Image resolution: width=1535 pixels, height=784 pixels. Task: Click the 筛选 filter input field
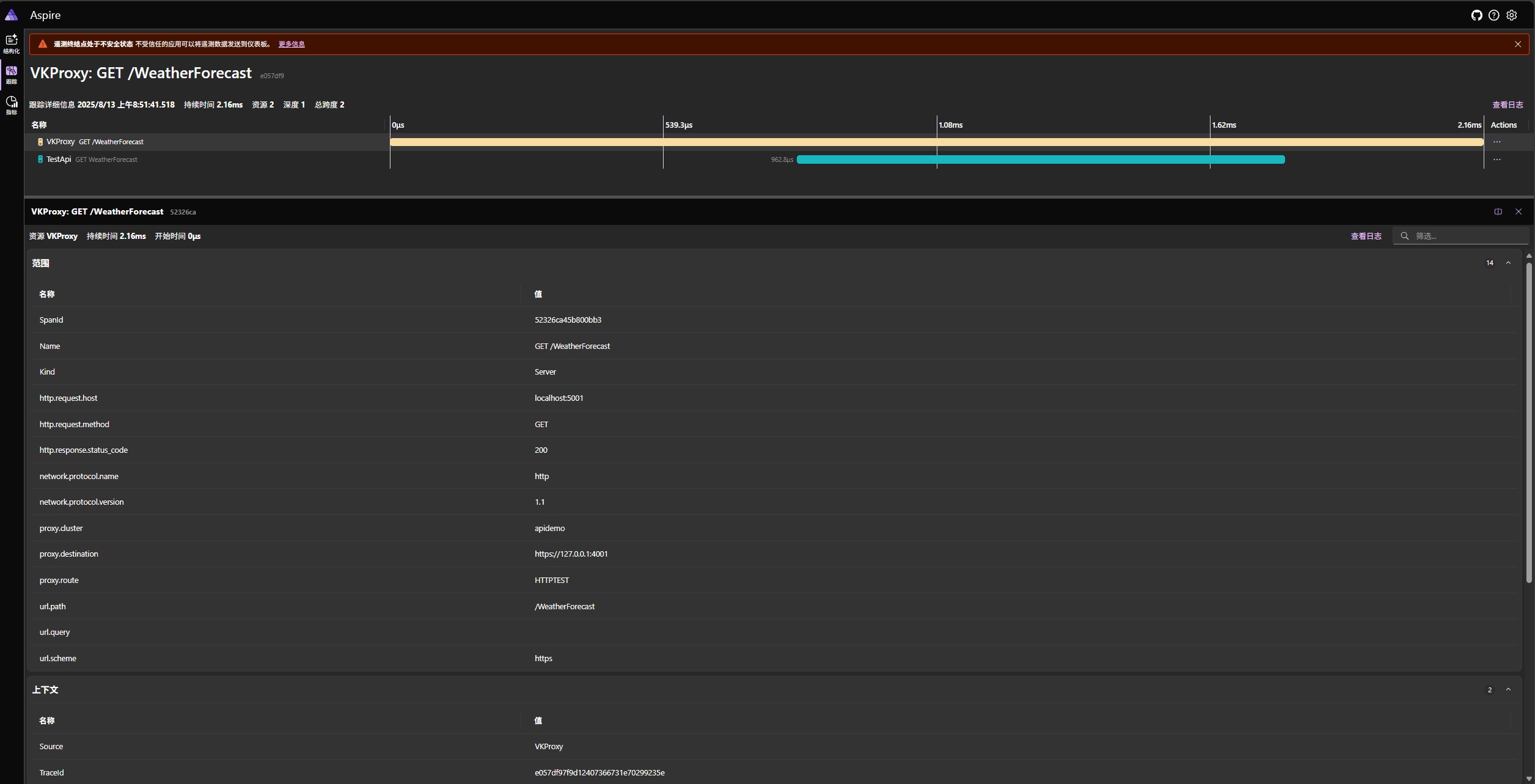[1460, 235]
